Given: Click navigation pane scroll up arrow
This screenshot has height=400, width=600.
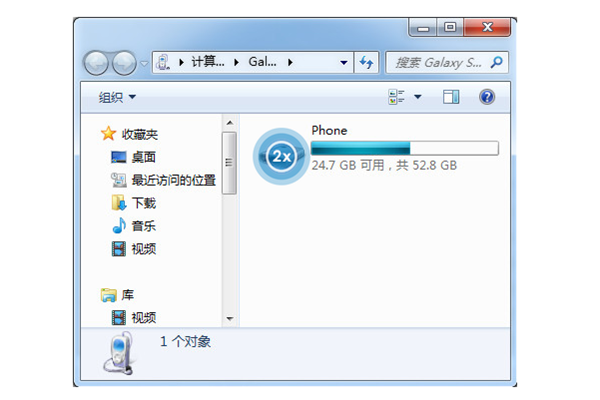Looking at the screenshot, I should 230,123.
